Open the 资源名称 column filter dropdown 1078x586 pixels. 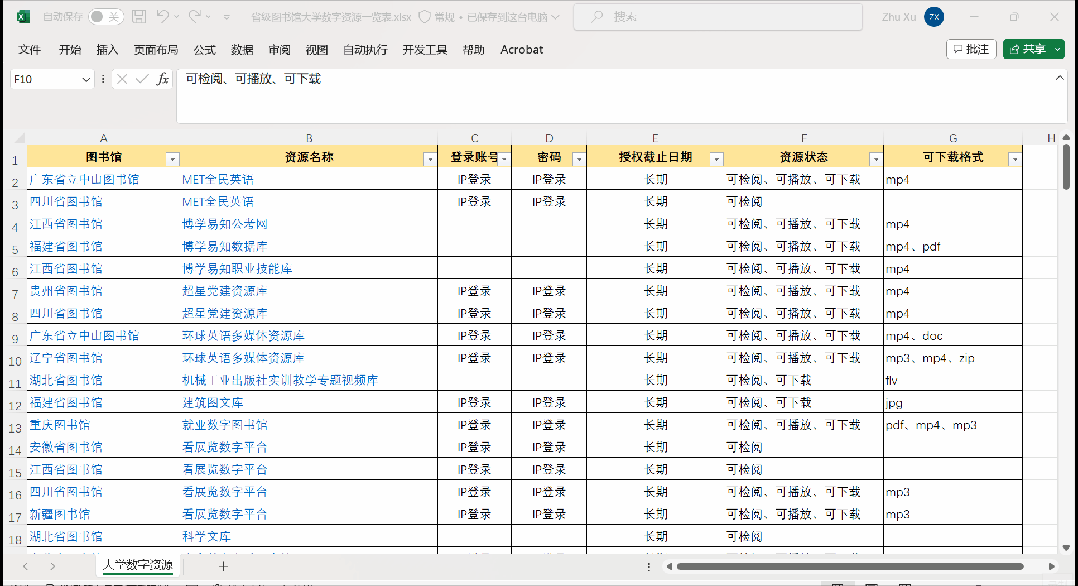(430, 159)
